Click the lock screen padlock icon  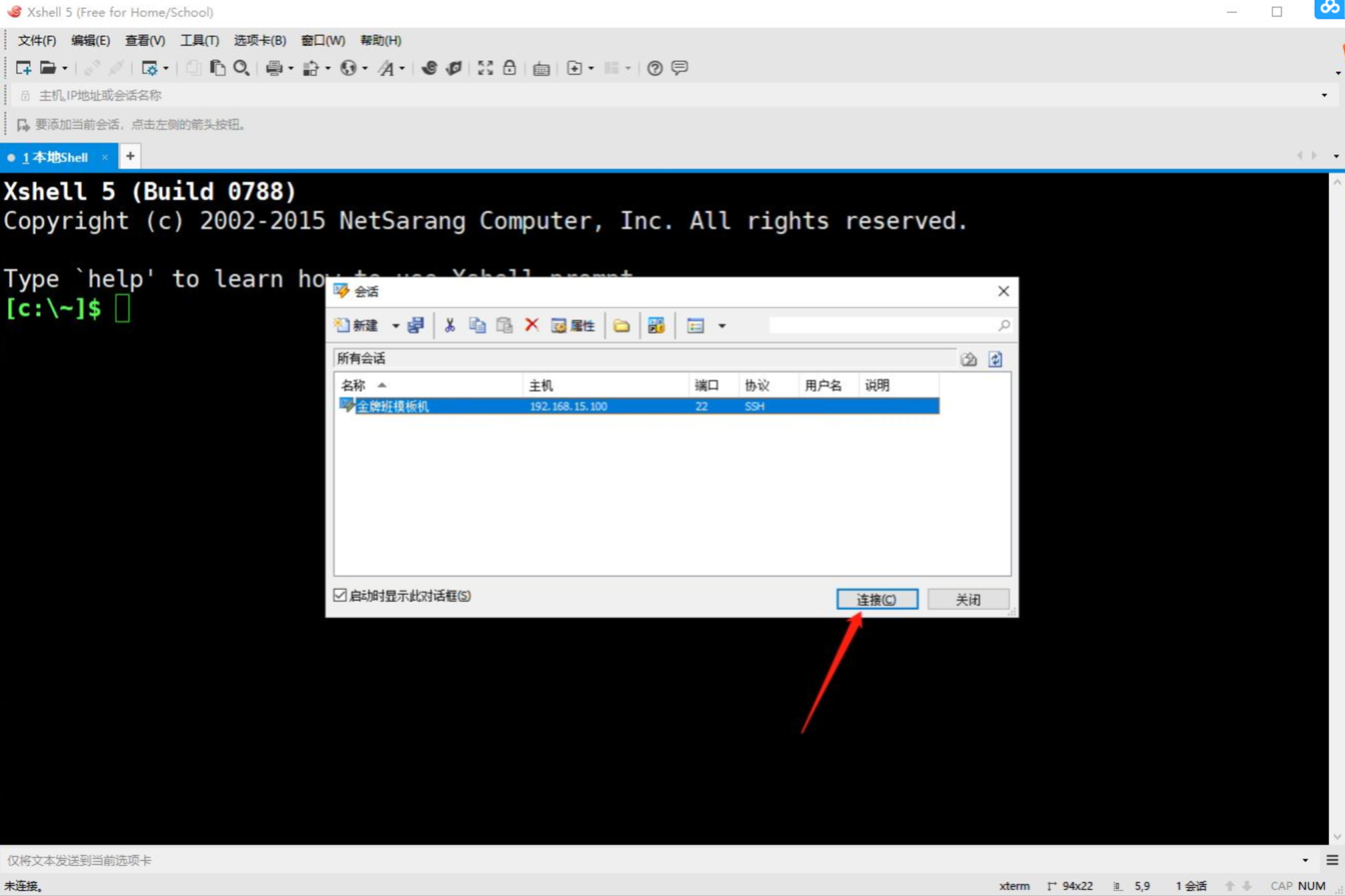[x=509, y=68]
